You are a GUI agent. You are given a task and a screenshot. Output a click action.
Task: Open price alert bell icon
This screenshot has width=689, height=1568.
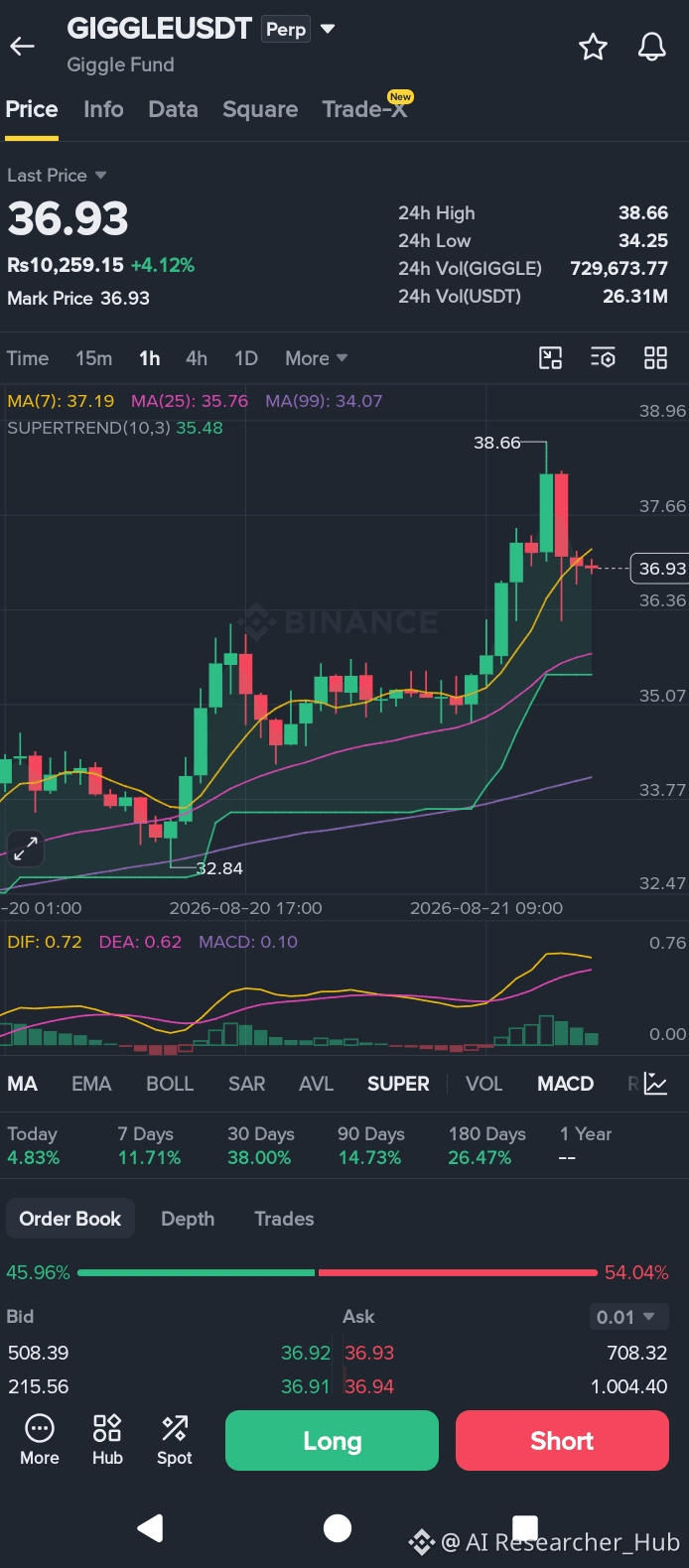pyautogui.click(x=651, y=47)
